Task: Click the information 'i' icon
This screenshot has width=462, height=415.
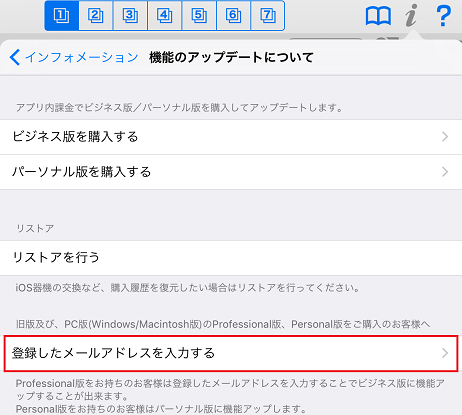Action: coord(411,15)
